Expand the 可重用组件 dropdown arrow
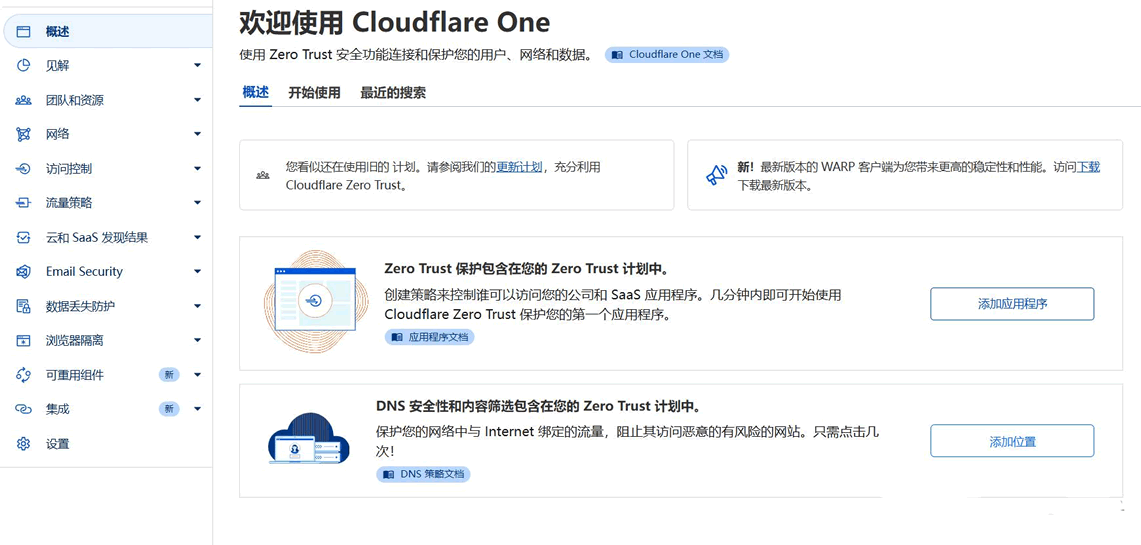The height and width of the screenshot is (545, 1141). (x=197, y=375)
